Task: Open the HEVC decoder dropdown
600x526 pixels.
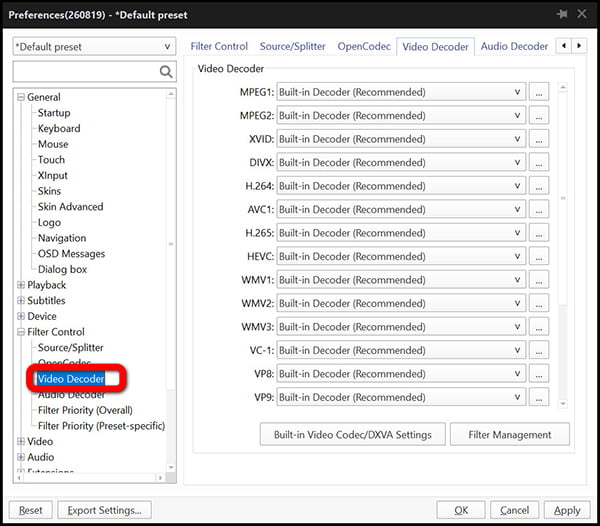Action: (x=401, y=256)
